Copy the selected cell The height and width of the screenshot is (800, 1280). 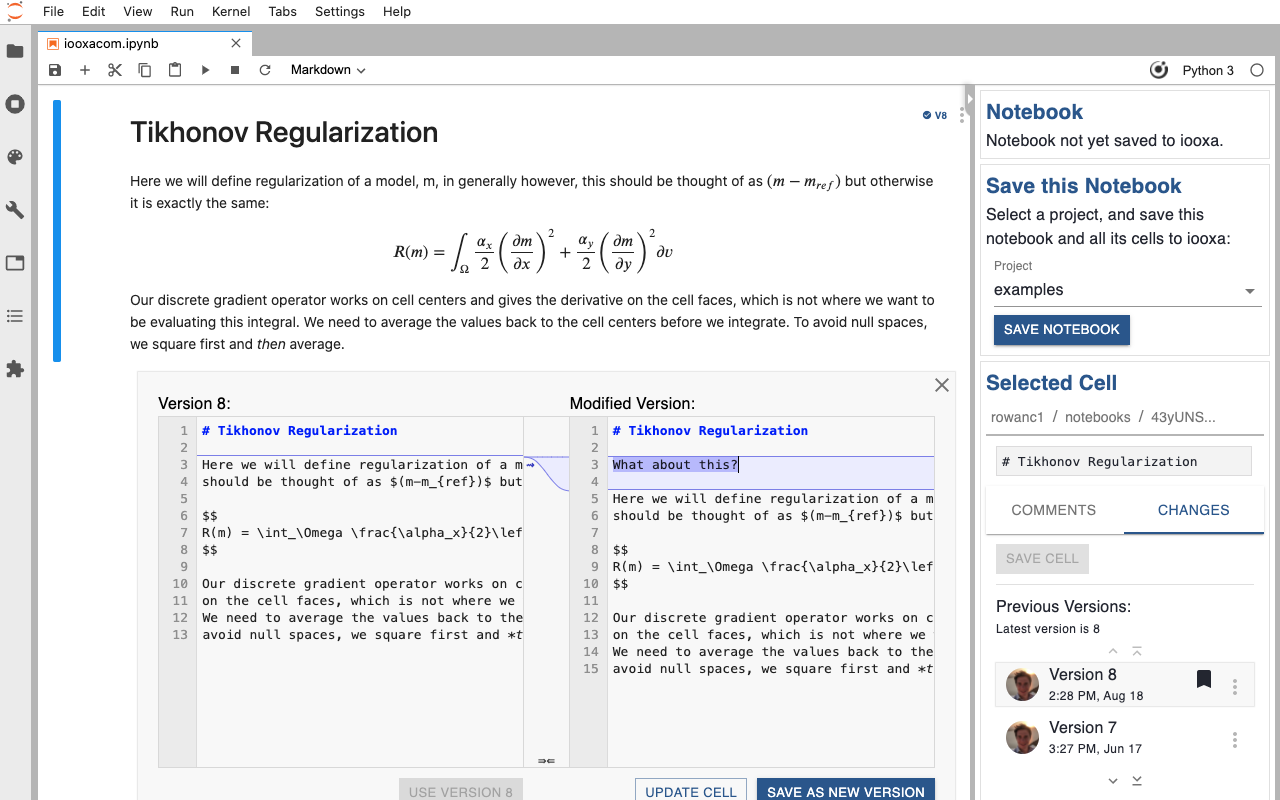point(144,70)
